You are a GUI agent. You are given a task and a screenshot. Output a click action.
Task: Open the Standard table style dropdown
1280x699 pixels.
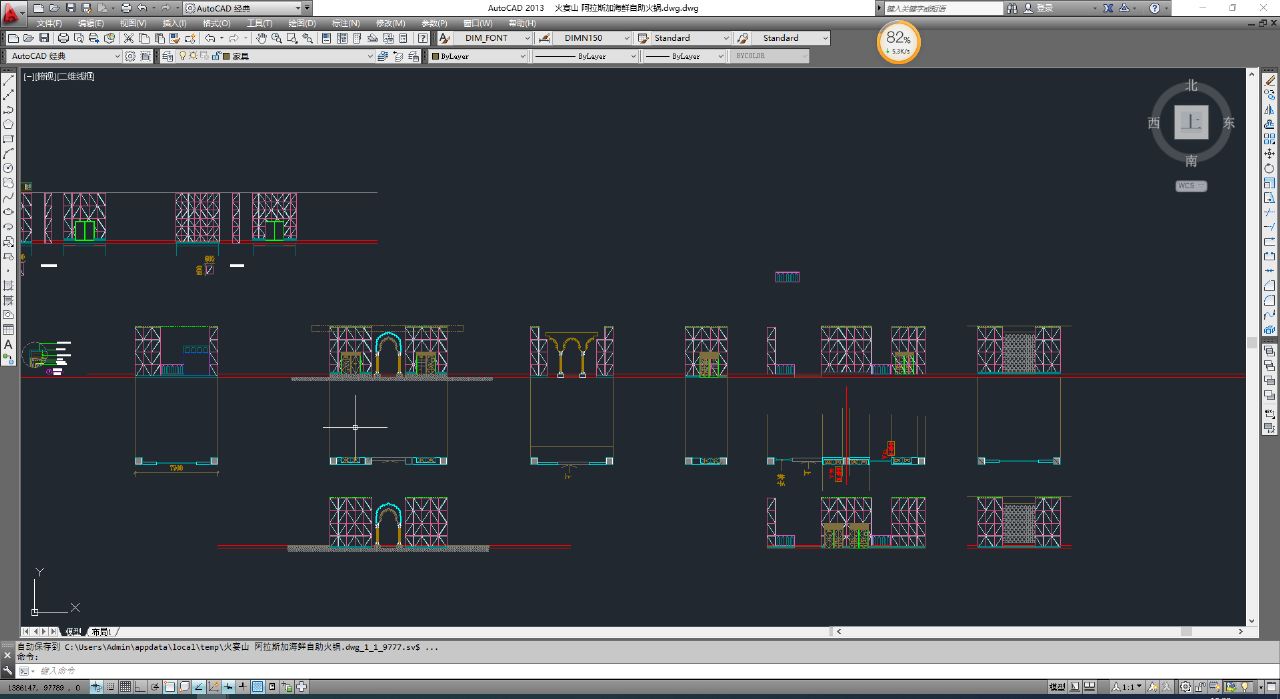coord(691,38)
